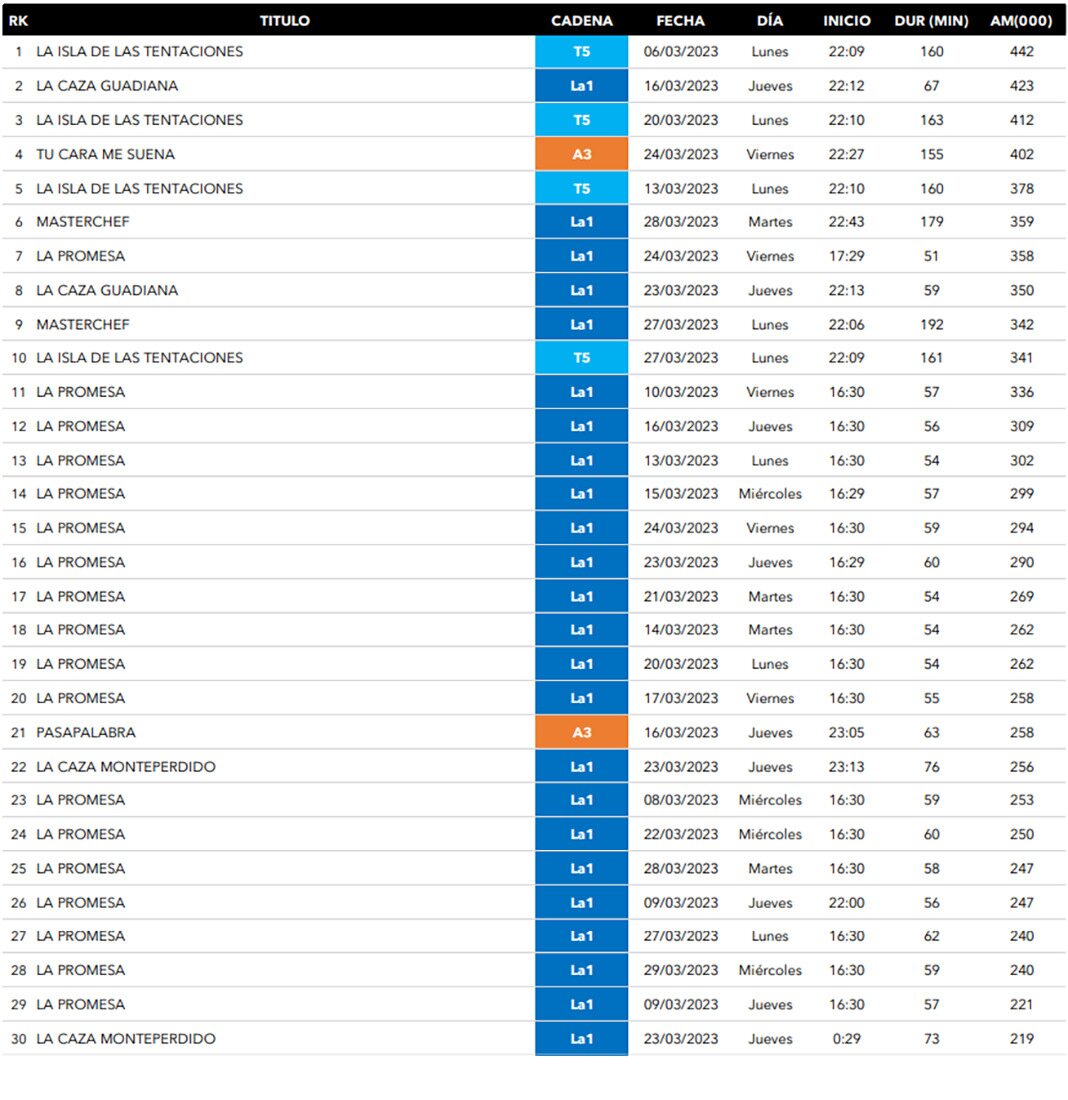The height and width of the screenshot is (1100, 1068).
Task: Click the orange A3 badge in the Pasapalabra row
Action: coord(581,732)
